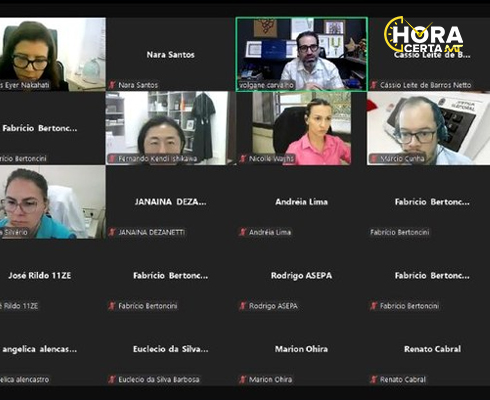Click small 'Fabrício Bertoncini' label without mic icon beside Andréia Lima
Image resolution: width=490 pixels, height=400 pixels.
[x=400, y=232]
